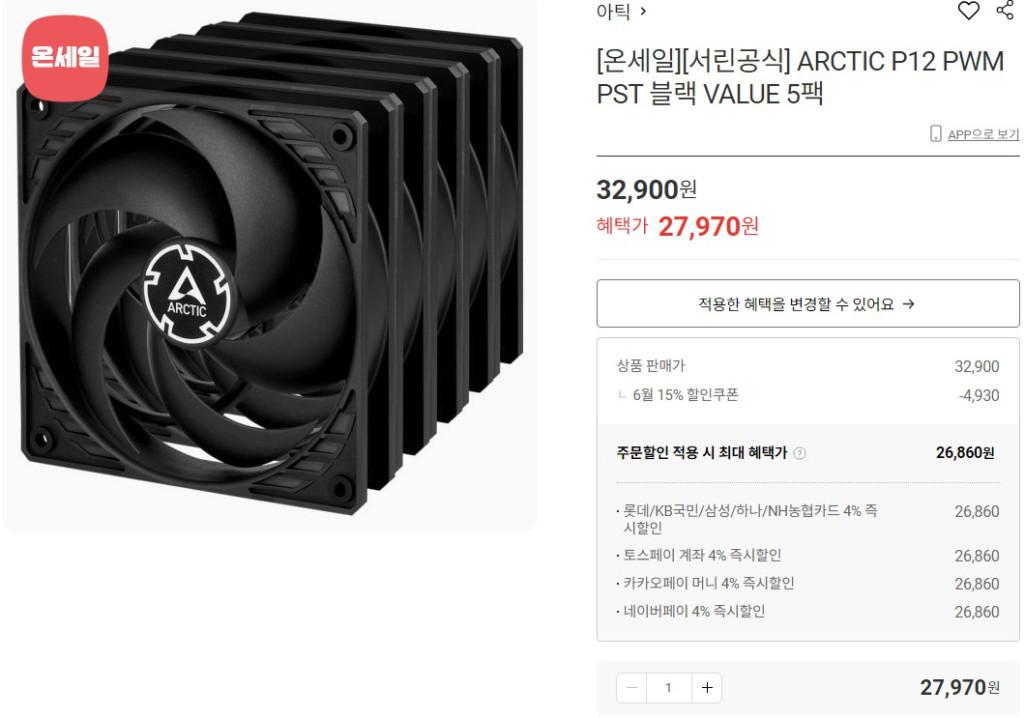
Task: Open 적용한 혜택을 변경할 수 있어요 button
Action: point(808,304)
